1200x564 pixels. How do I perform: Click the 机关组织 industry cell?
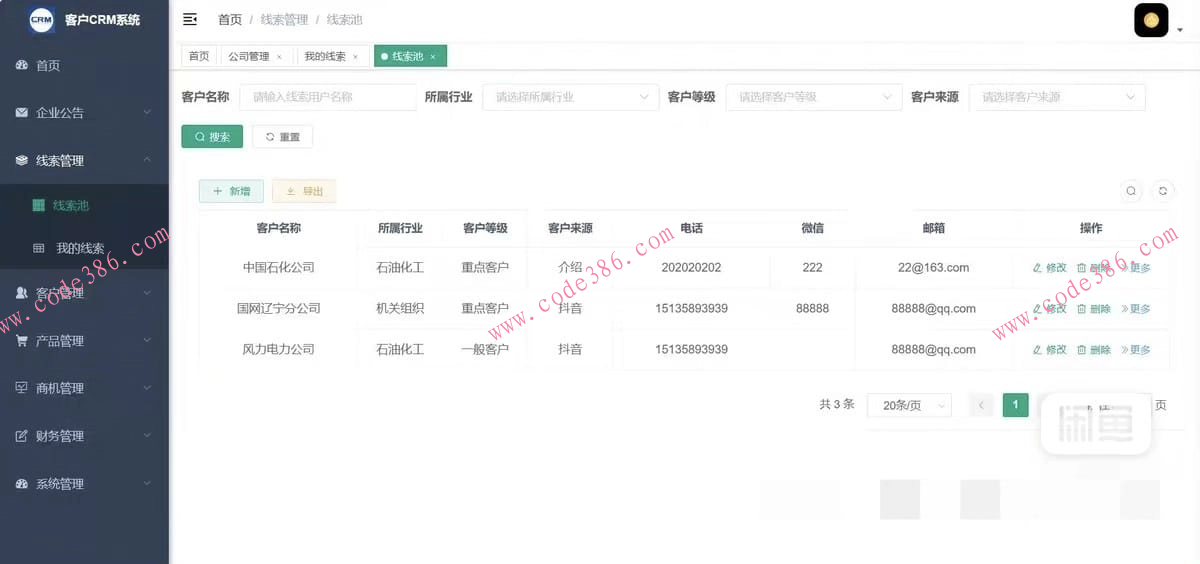pos(400,309)
